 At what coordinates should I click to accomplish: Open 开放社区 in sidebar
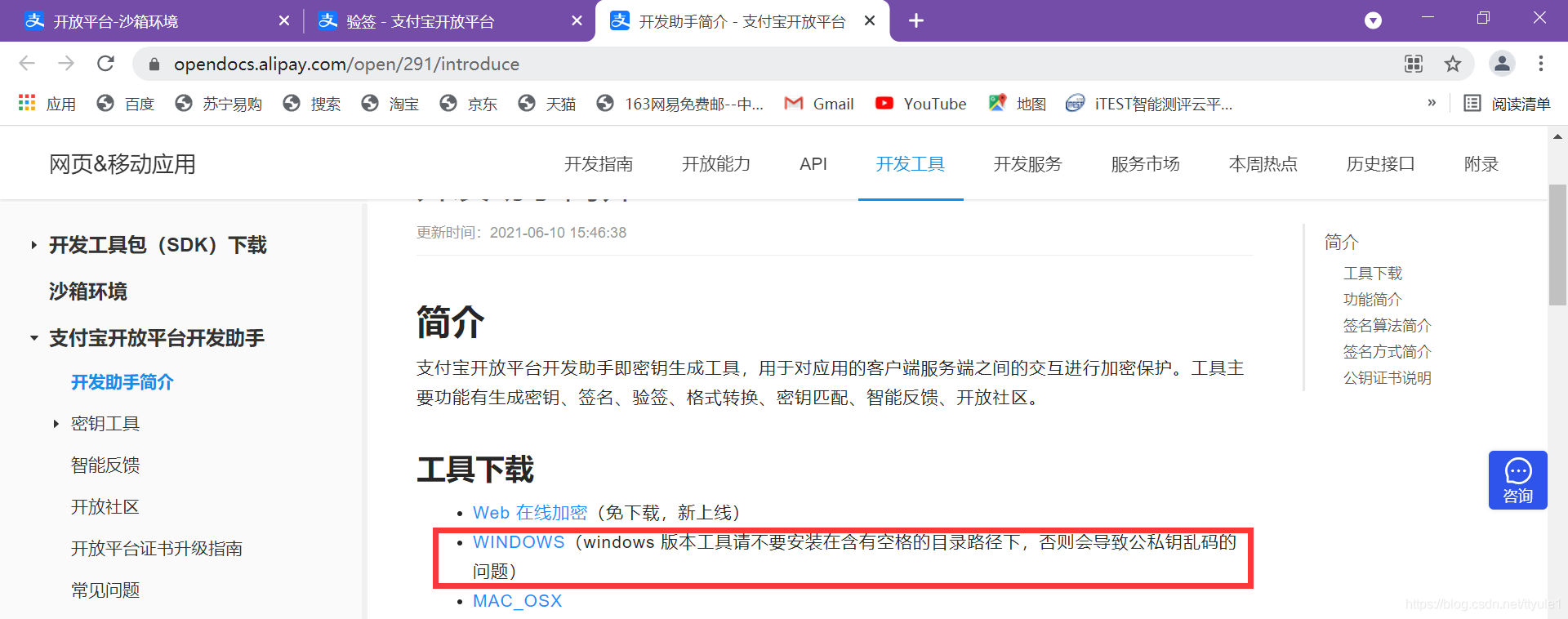point(105,507)
